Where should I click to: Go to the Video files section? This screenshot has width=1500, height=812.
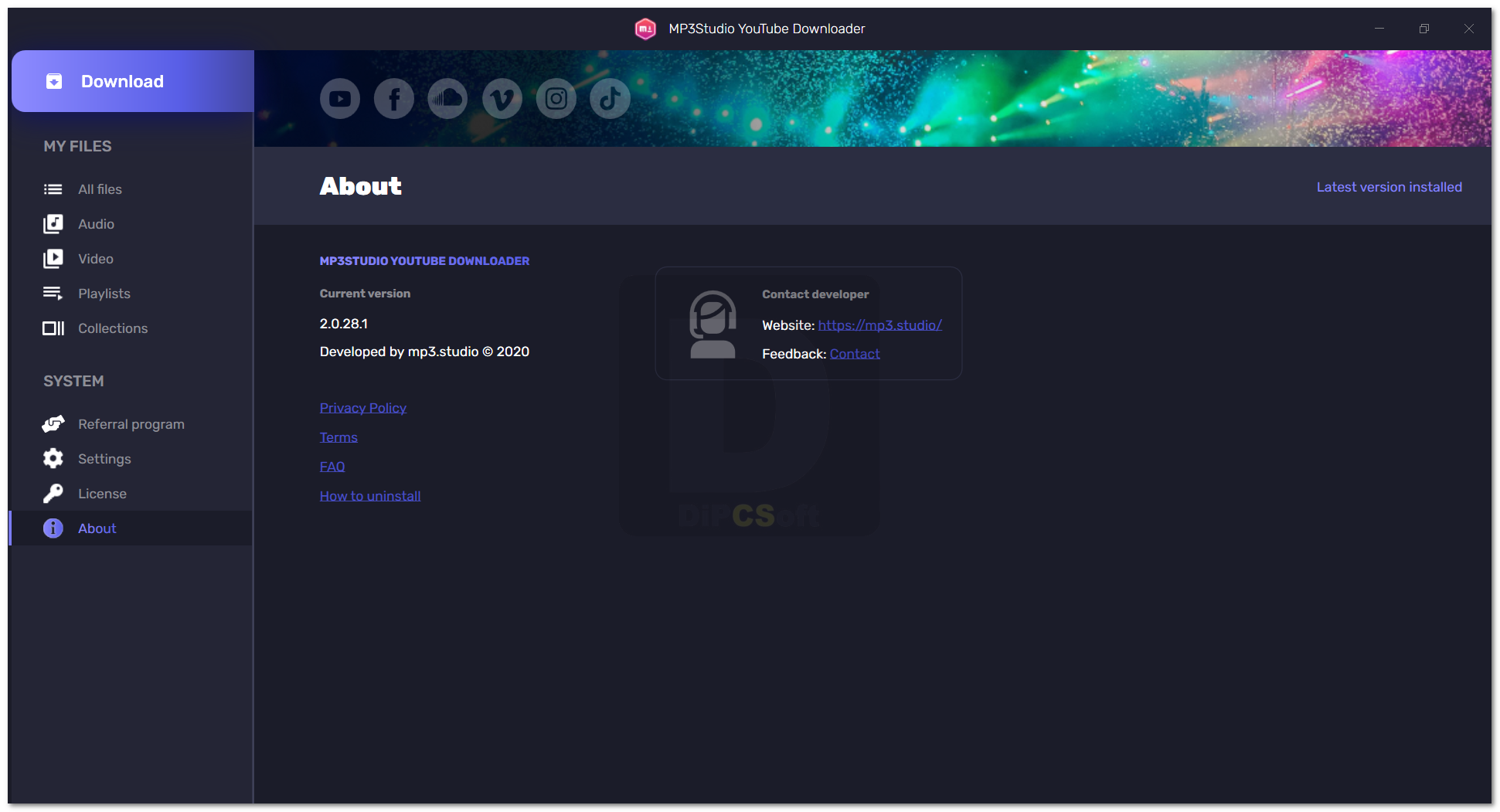point(131,259)
